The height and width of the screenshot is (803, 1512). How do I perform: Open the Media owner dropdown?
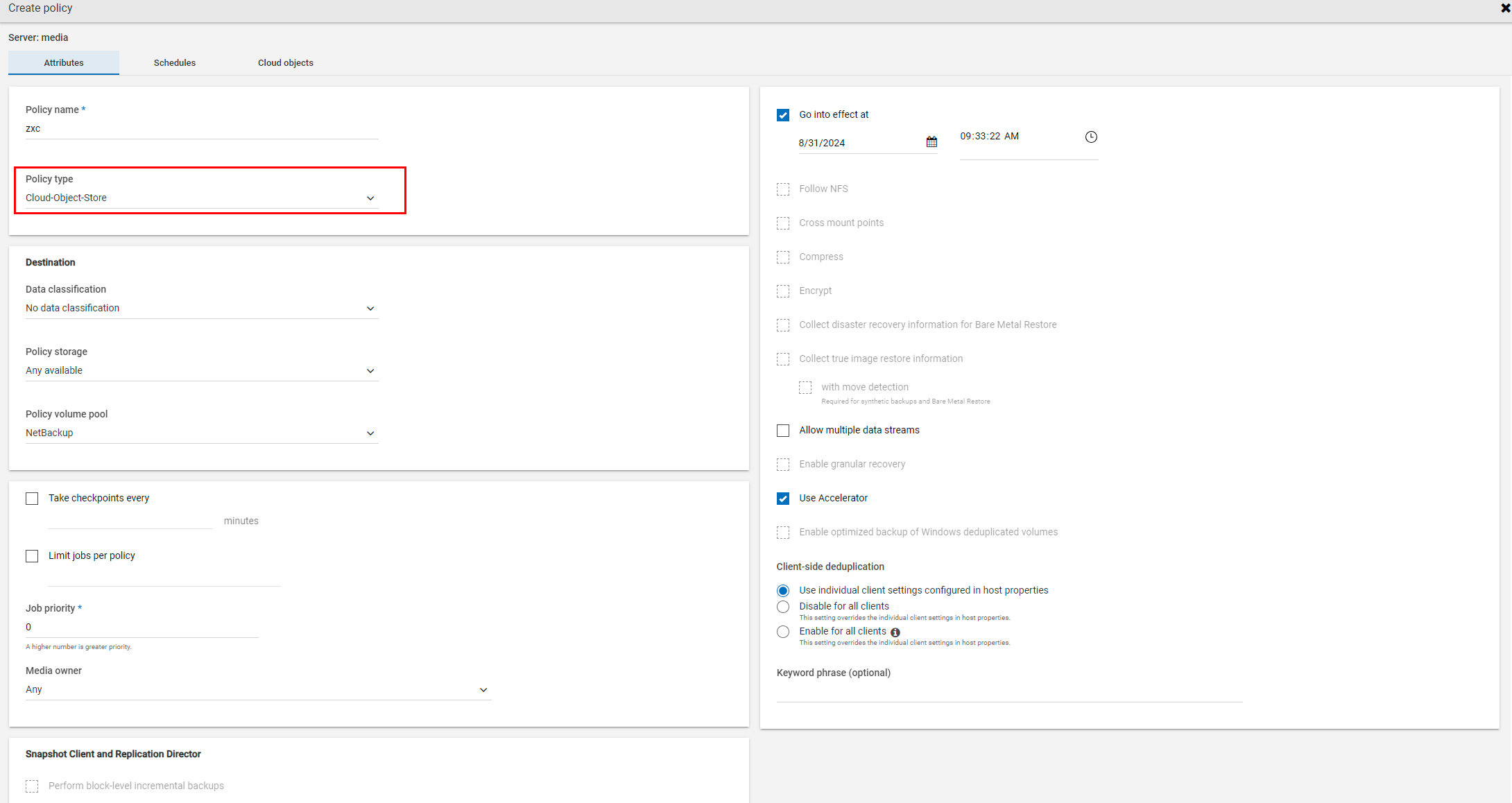tap(258, 689)
